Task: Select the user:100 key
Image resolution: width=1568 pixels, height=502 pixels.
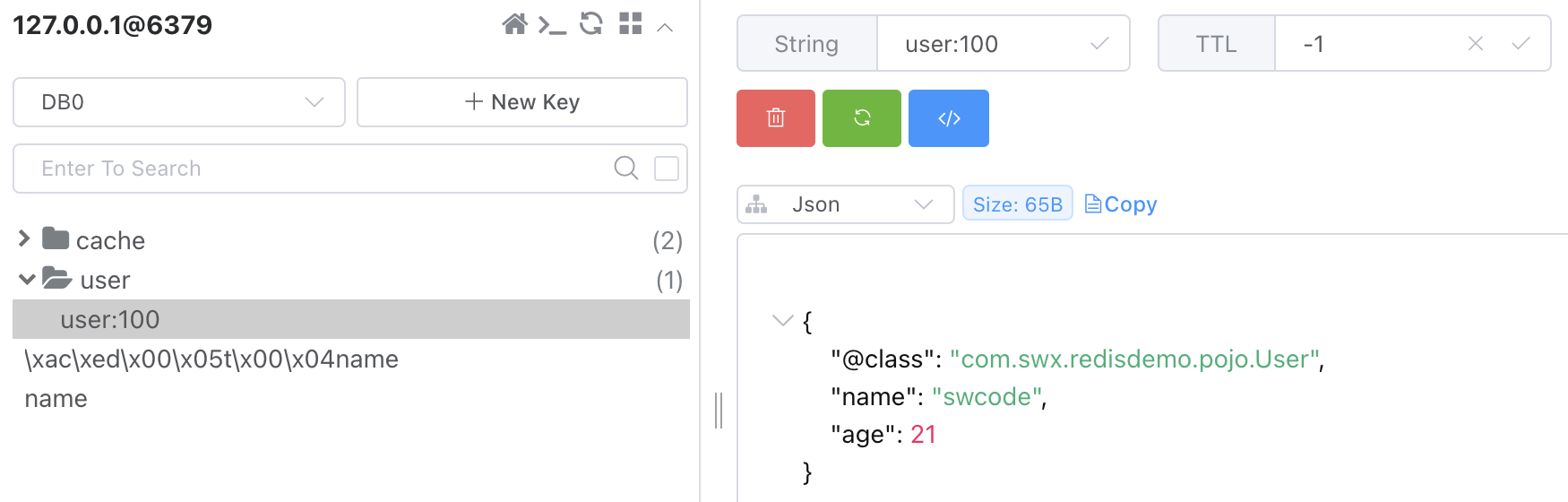Action: pos(110,319)
